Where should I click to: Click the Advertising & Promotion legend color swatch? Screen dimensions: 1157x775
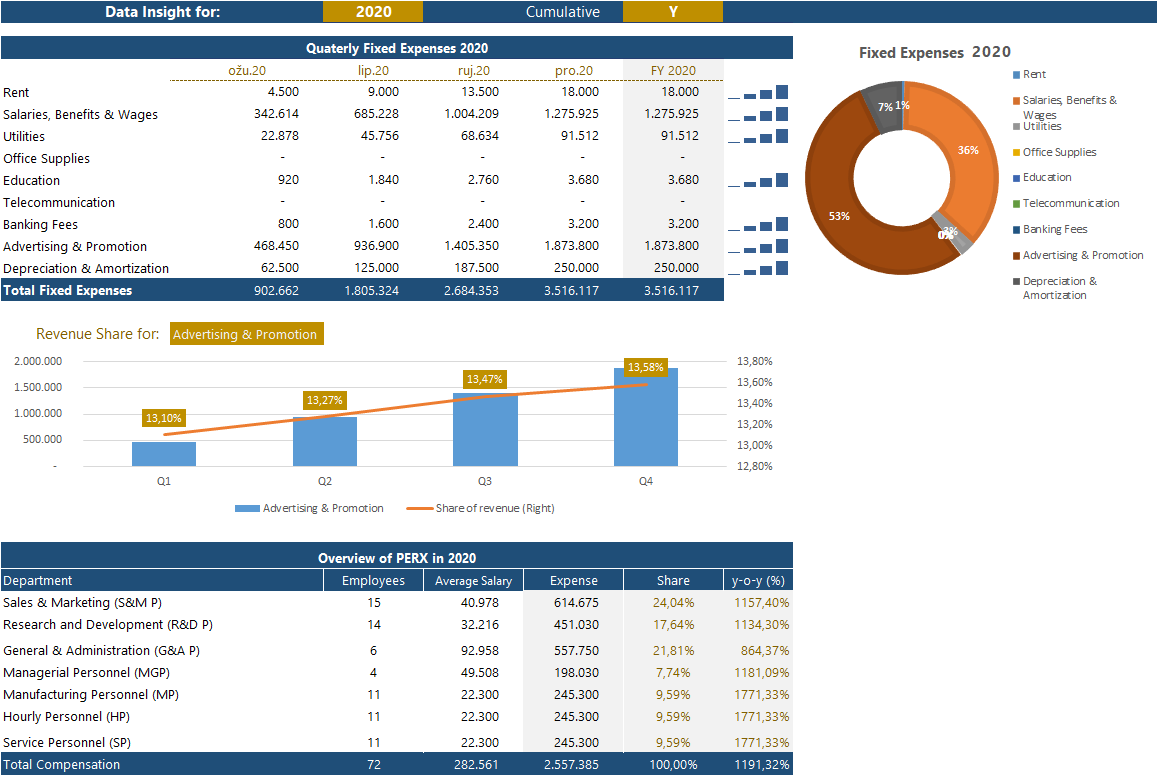(x=1017, y=256)
